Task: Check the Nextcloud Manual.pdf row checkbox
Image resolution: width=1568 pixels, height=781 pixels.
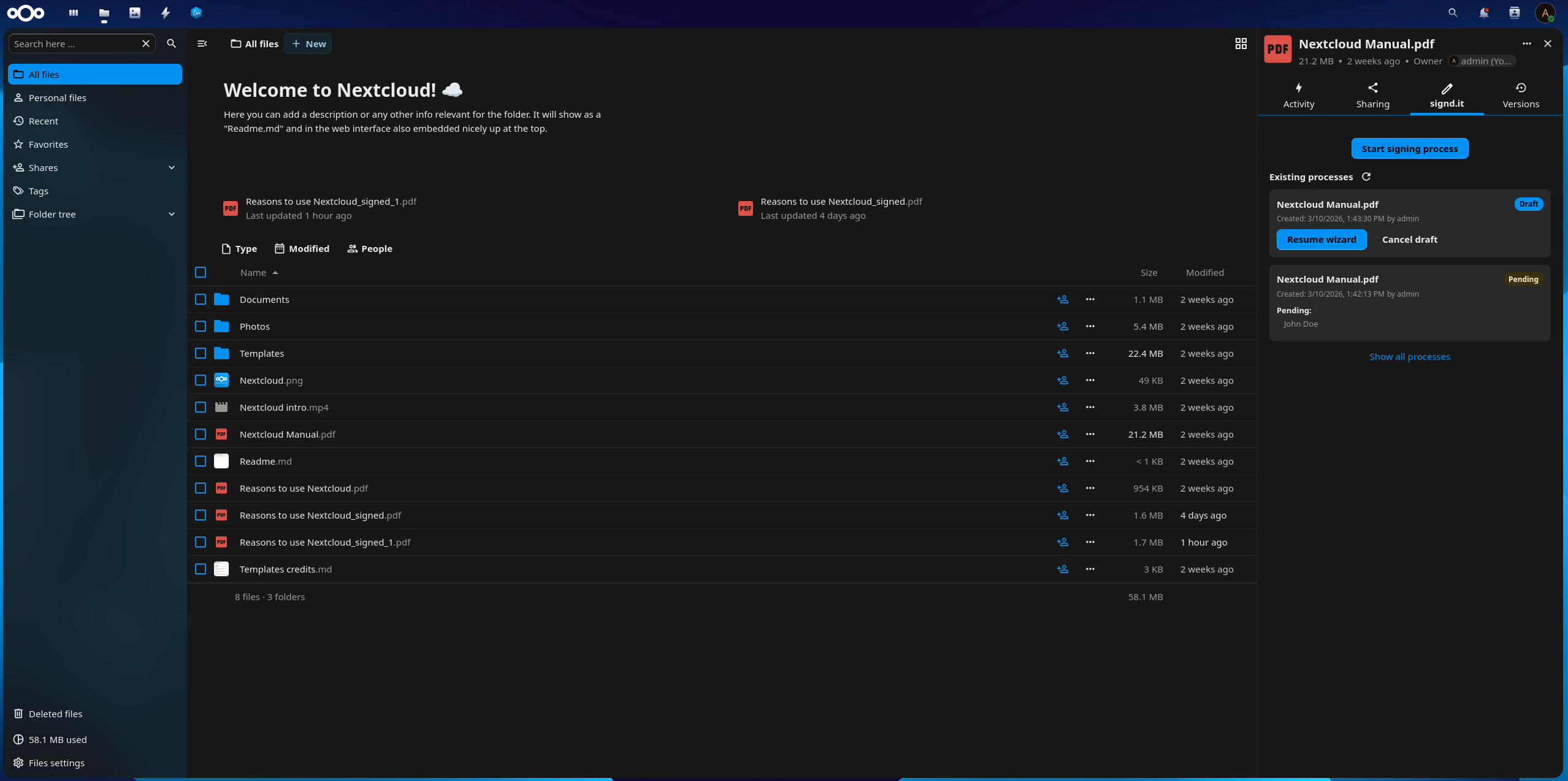Action: [x=200, y=434]
